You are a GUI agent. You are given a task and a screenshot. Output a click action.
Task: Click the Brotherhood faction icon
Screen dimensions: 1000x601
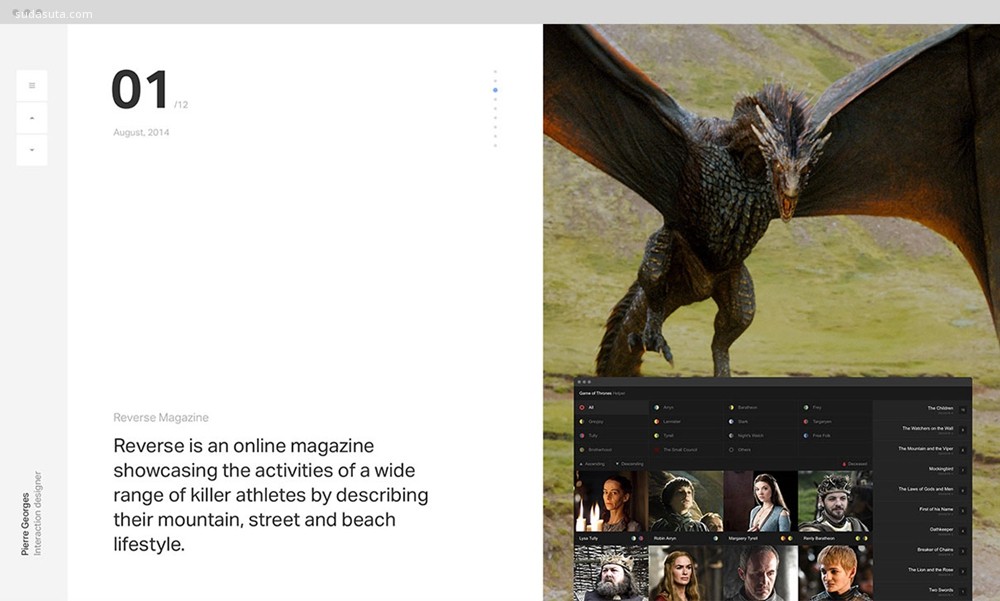point(582,449)
